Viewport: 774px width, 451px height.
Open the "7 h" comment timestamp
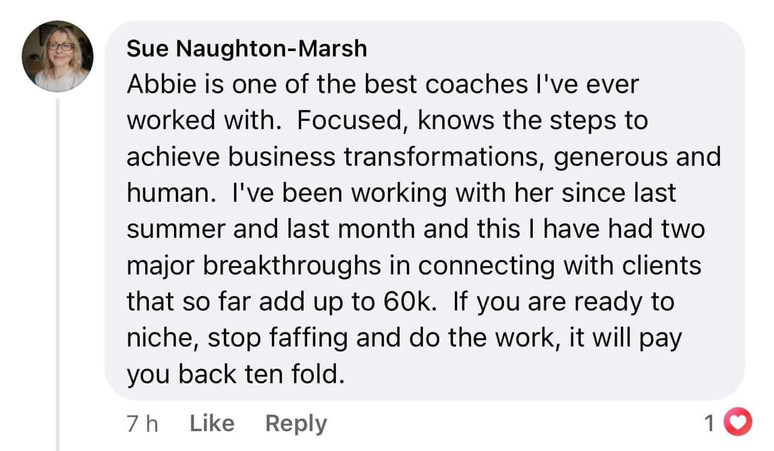click(143, 424)
